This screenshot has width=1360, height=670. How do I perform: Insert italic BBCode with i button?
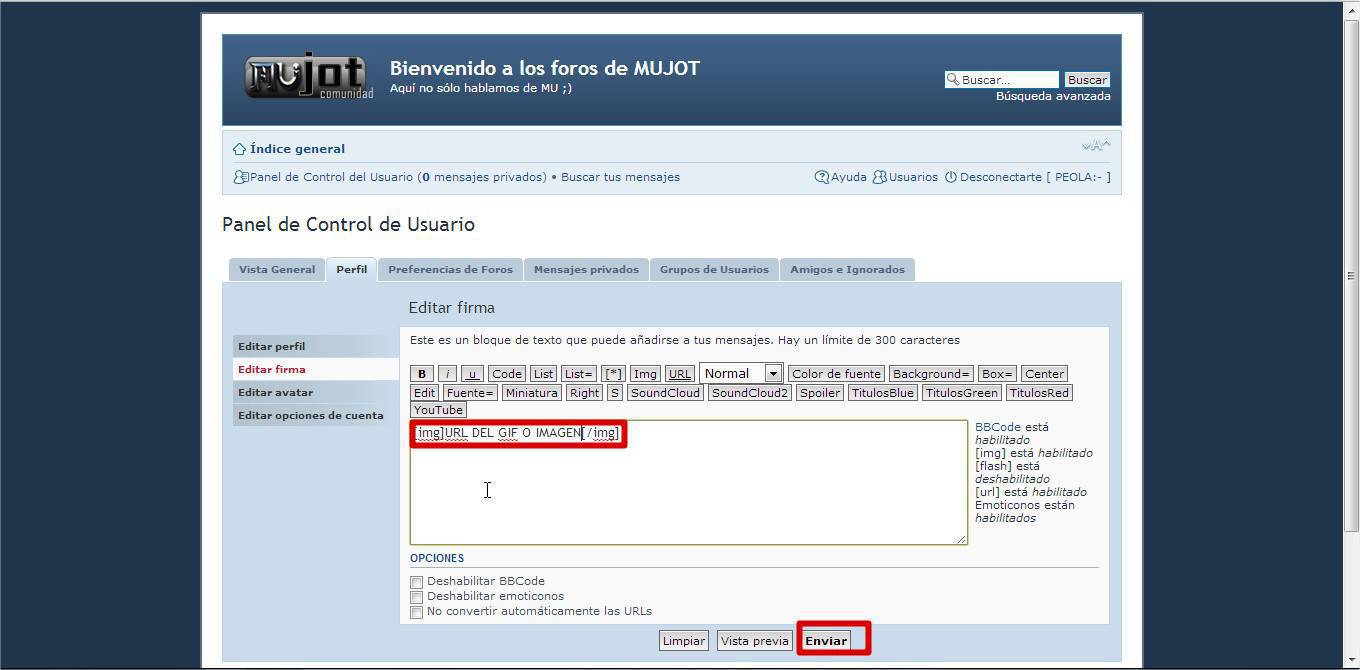(x=448, y=374)
